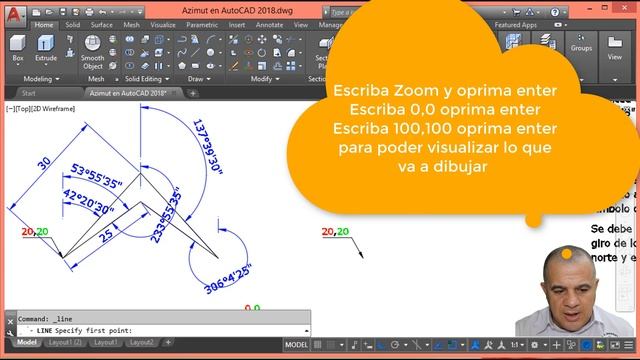The height and width of the screenshot is (360, 640).
Task: Select the Solid Intersect icon
Action: (x=129, y=65)
